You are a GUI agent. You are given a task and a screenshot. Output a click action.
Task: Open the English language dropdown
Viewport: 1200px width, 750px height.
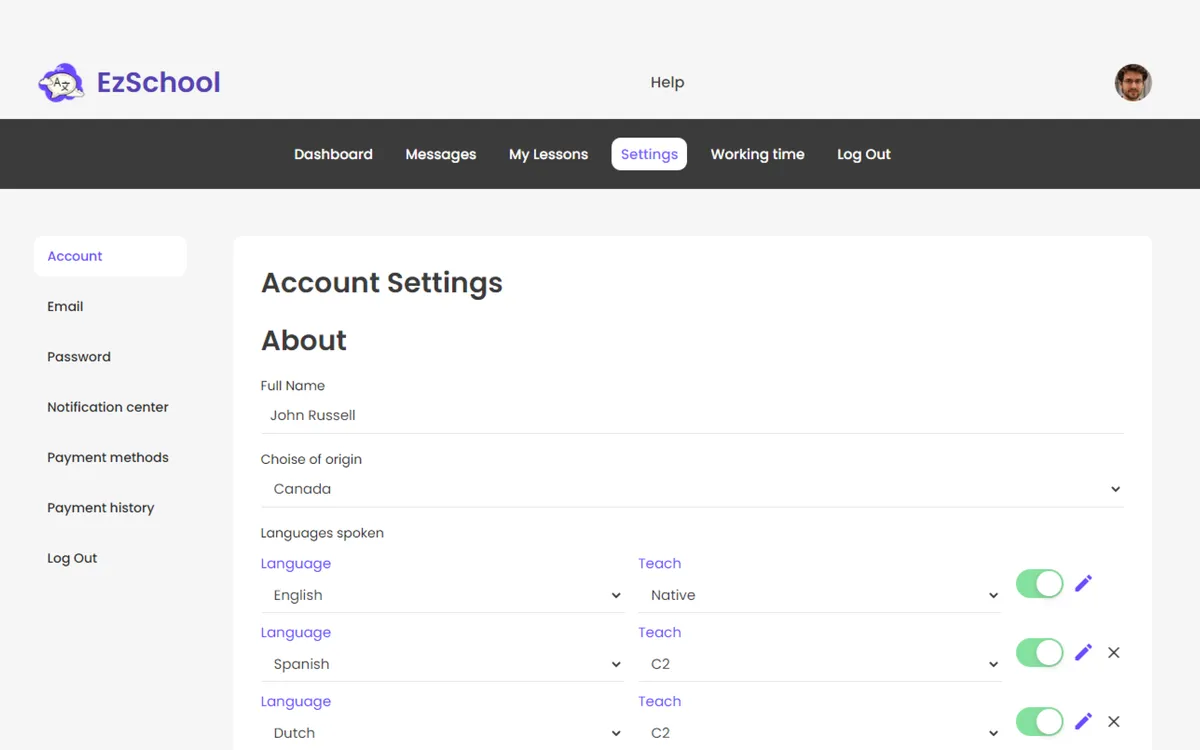pos(442,595)
